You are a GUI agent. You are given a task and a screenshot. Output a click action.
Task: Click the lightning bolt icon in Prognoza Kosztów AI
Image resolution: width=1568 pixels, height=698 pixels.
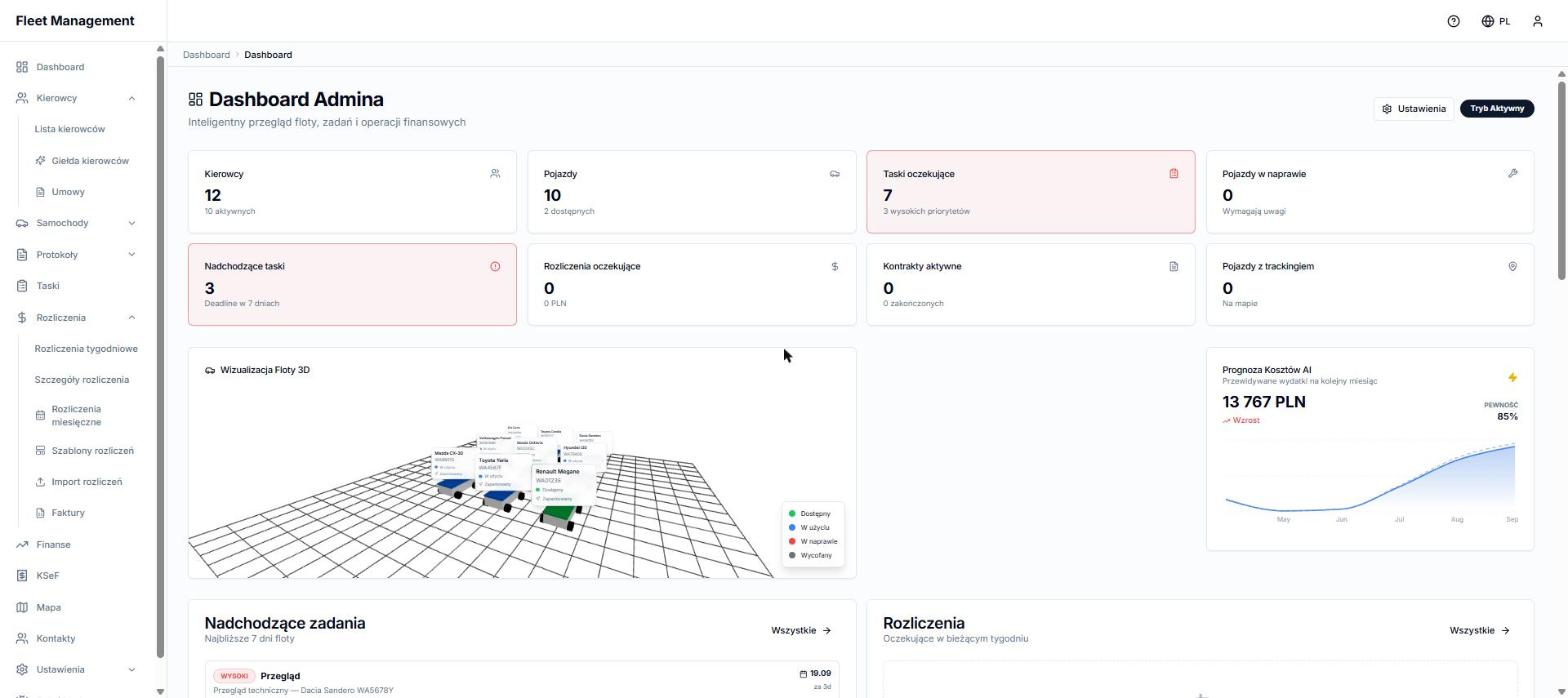coord(1512,377)
